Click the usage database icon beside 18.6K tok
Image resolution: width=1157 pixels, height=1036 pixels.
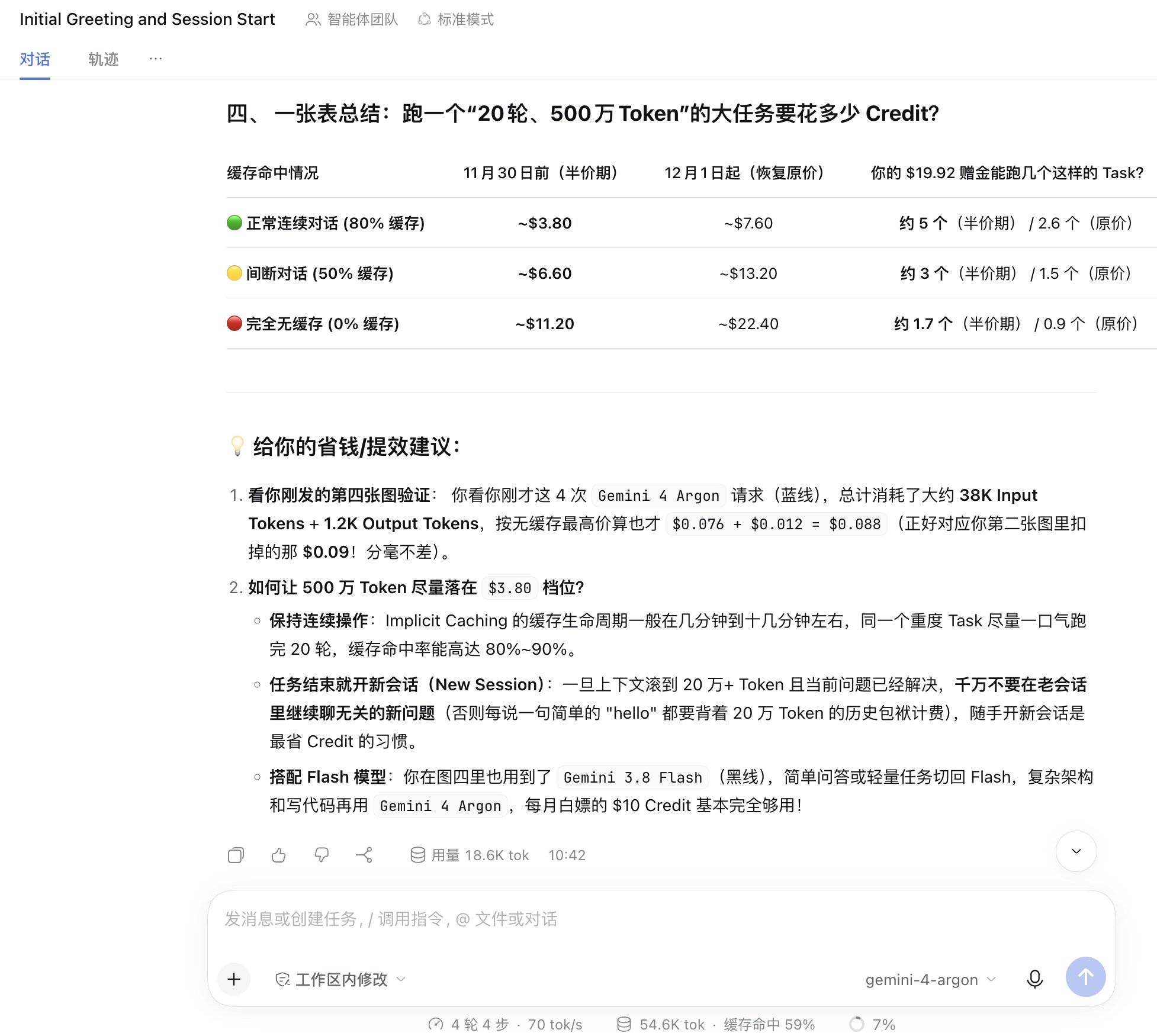coord(418,855)
